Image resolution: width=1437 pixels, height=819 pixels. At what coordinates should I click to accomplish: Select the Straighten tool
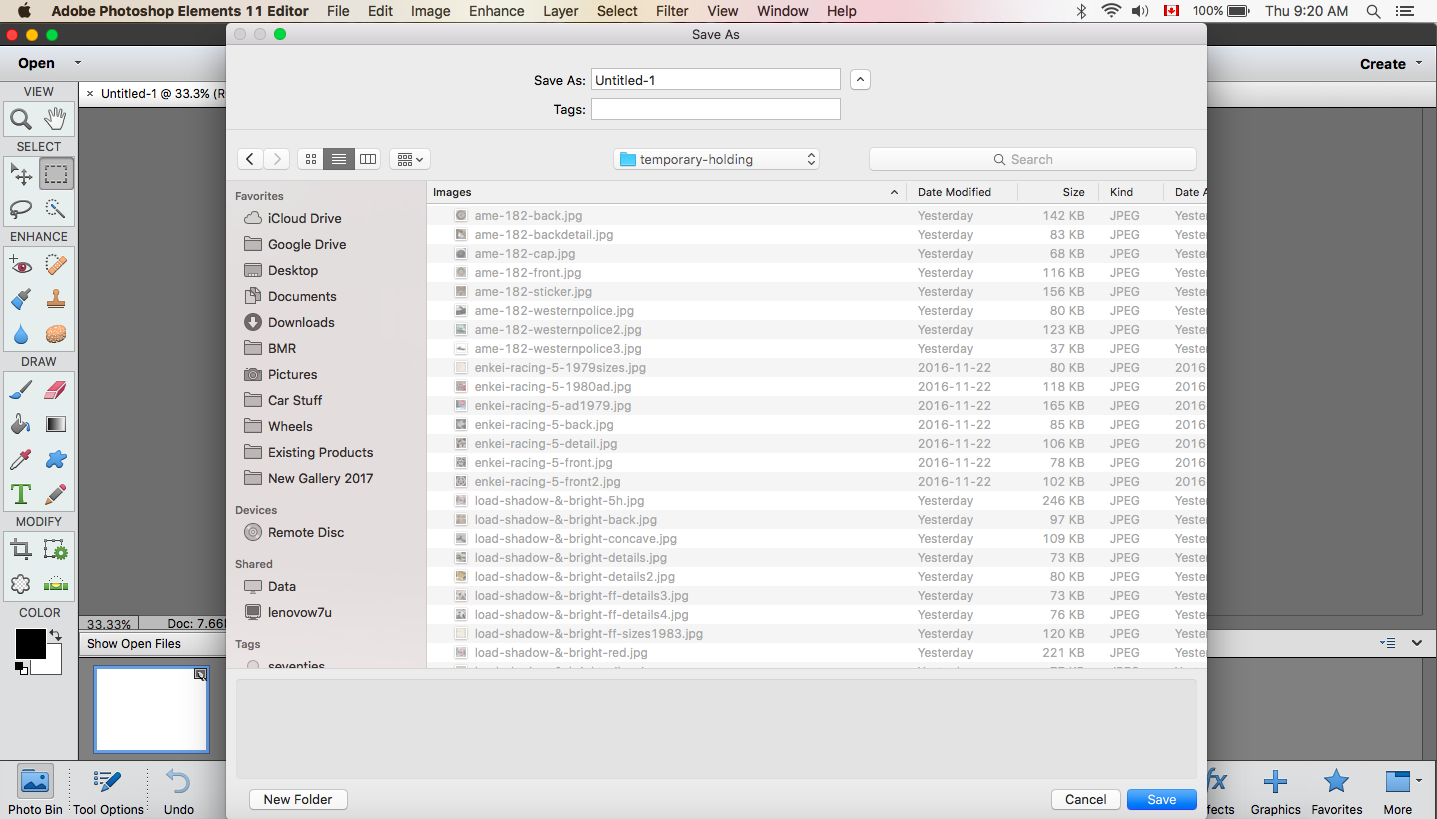click(56, 584)
